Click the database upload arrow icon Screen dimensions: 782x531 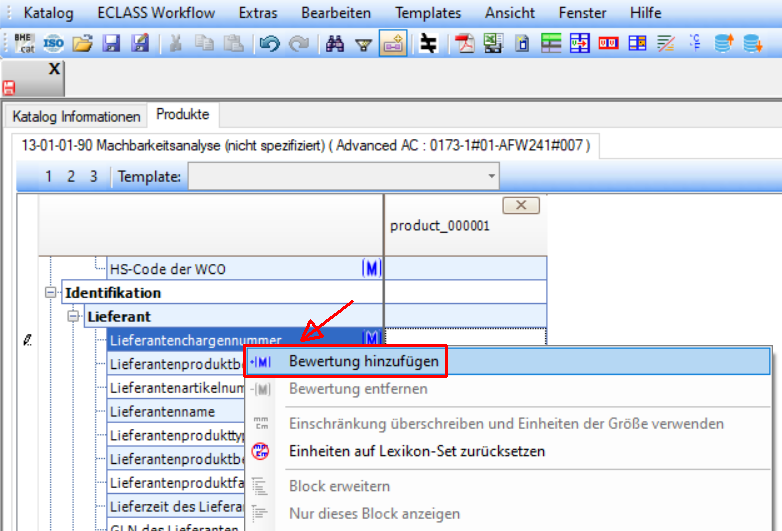click(x=724, y=43)
